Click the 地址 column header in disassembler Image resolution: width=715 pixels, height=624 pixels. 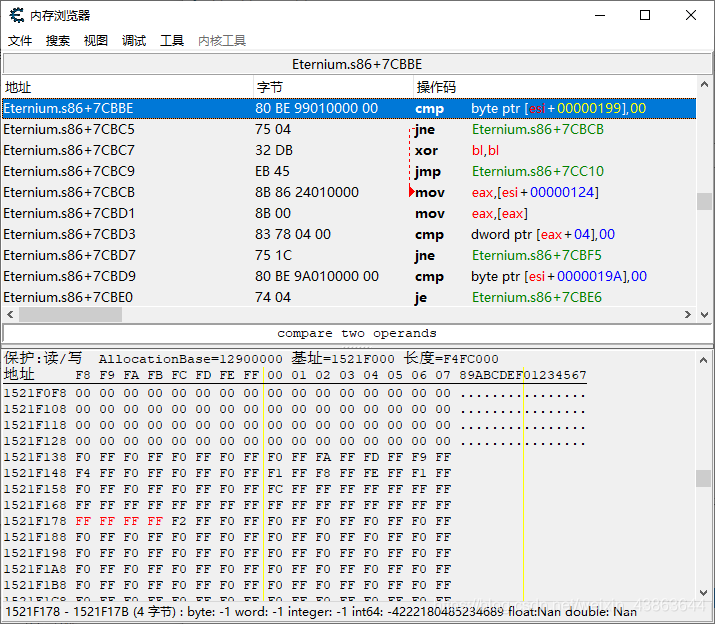(x=128, y=87)
